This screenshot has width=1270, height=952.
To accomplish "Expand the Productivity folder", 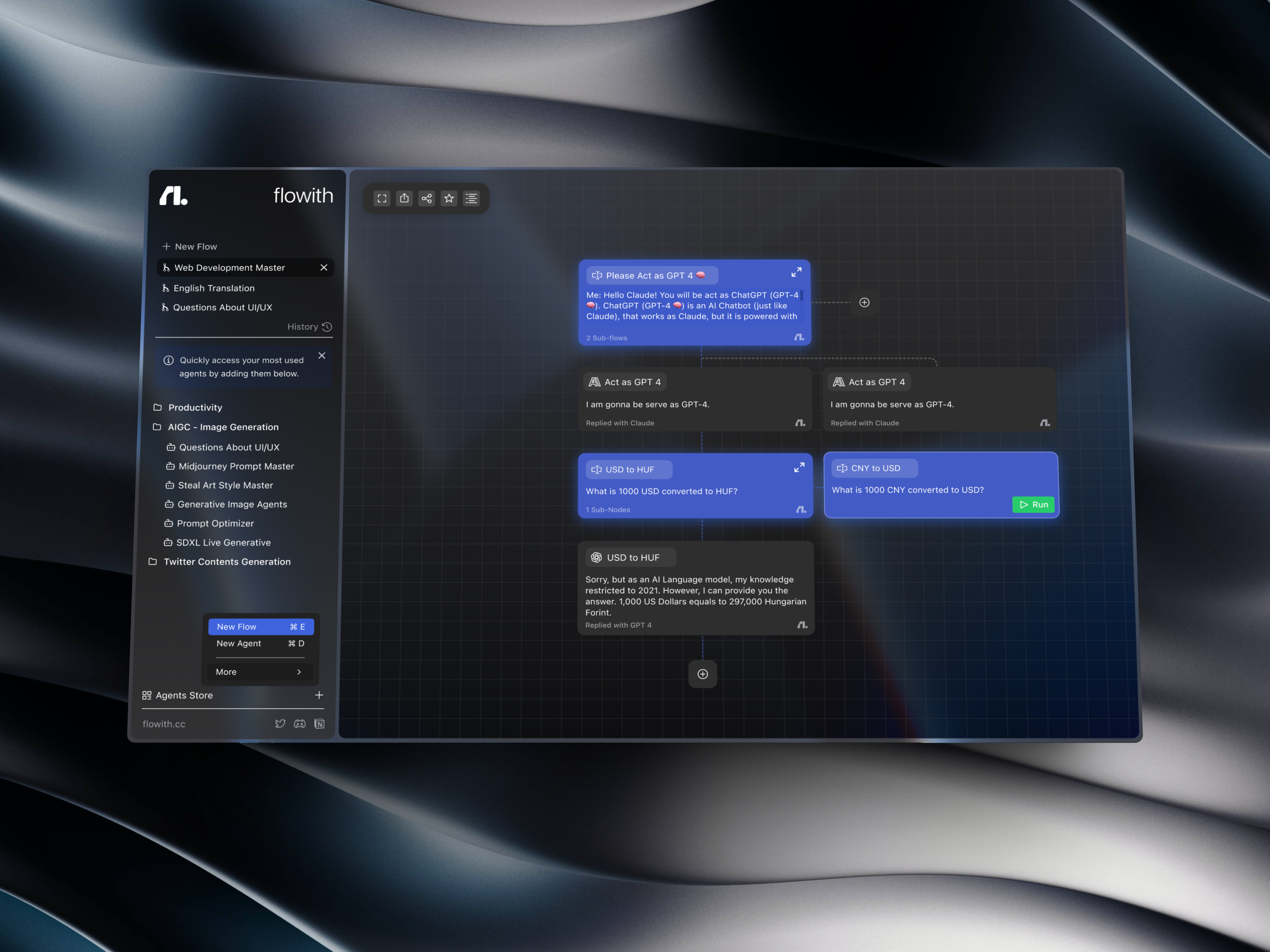I will [x=188, y=408].
